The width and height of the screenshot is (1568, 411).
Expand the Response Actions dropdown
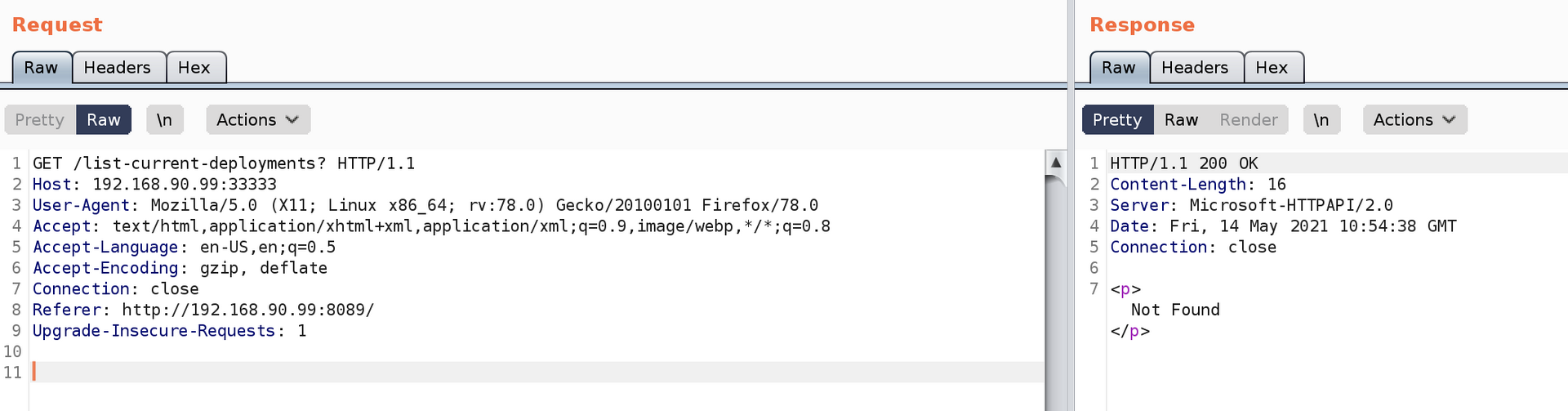(x=1414, y=119)
